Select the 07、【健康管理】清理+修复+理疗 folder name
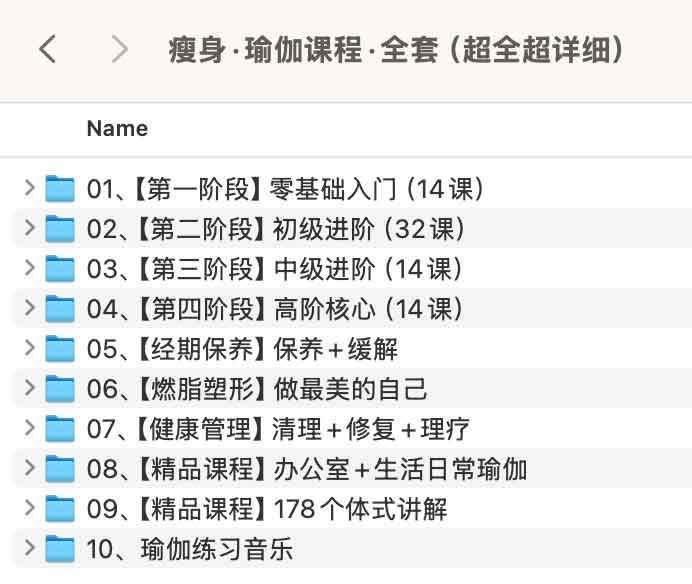This screenshot has width=692, height=584. 278,429
